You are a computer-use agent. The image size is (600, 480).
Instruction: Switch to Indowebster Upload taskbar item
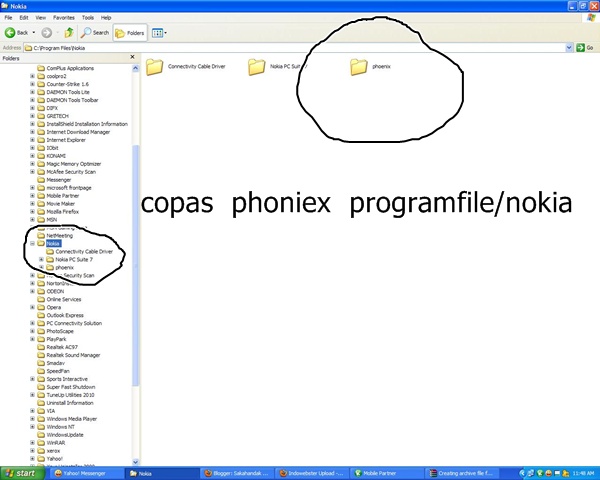coord(312,473)
